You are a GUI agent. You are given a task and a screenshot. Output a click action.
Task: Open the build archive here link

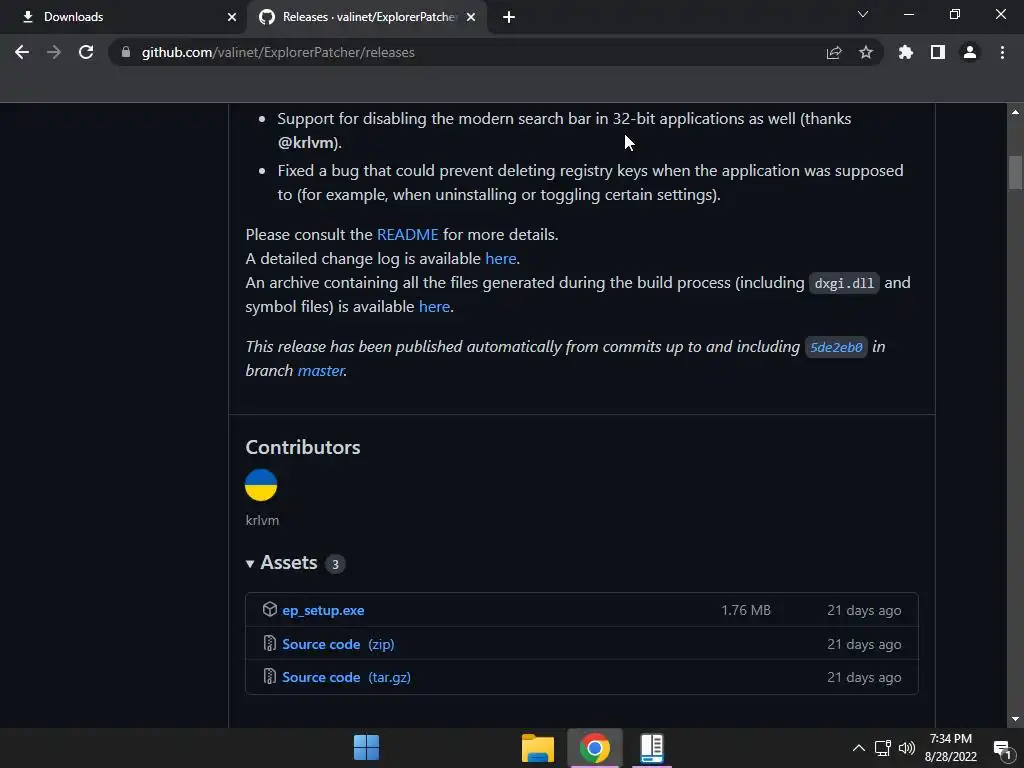click(x=434, y=306)
